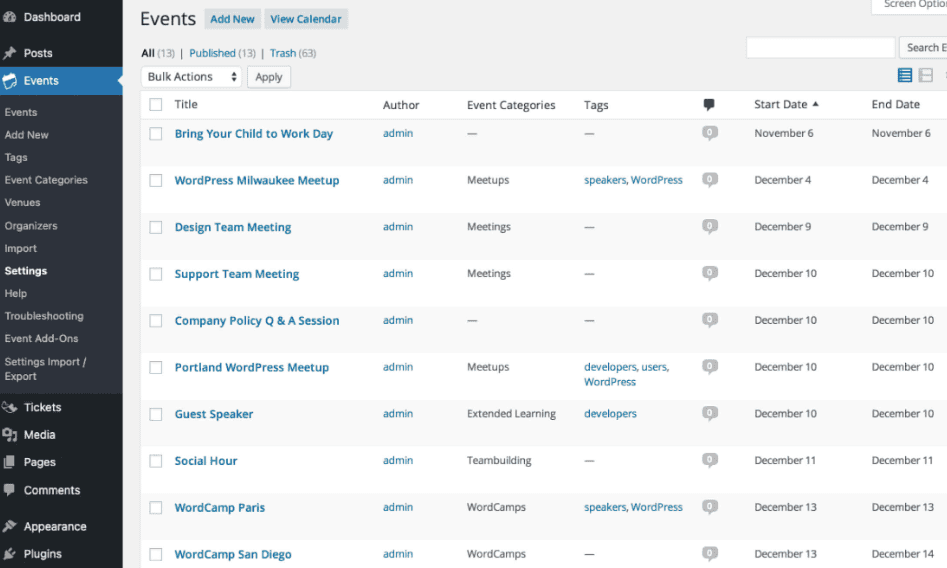Click the Media icon in sidebar
The width and height of the screenshot is (947, 568).
9,435
